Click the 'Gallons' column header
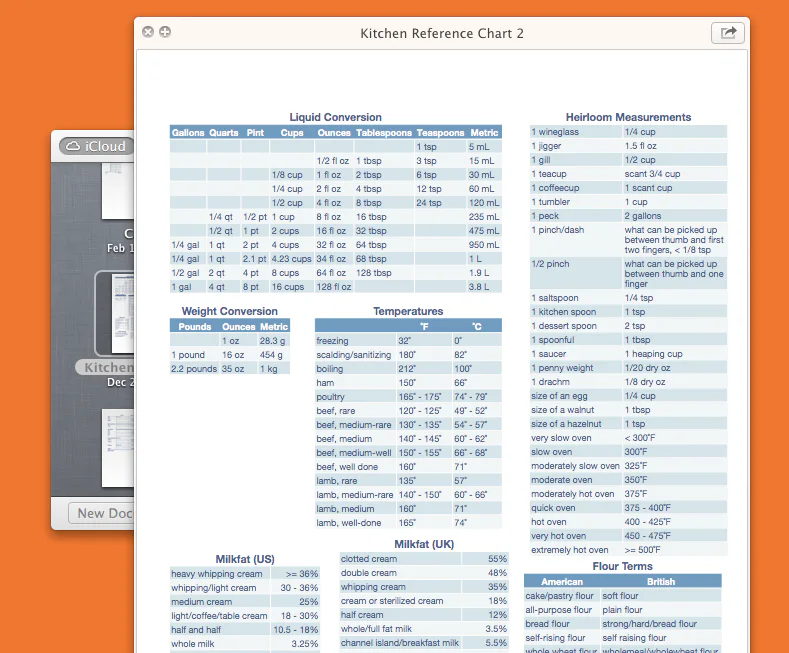Image resolution: width=789 pixels, height=653 pixels. (188, 133)
